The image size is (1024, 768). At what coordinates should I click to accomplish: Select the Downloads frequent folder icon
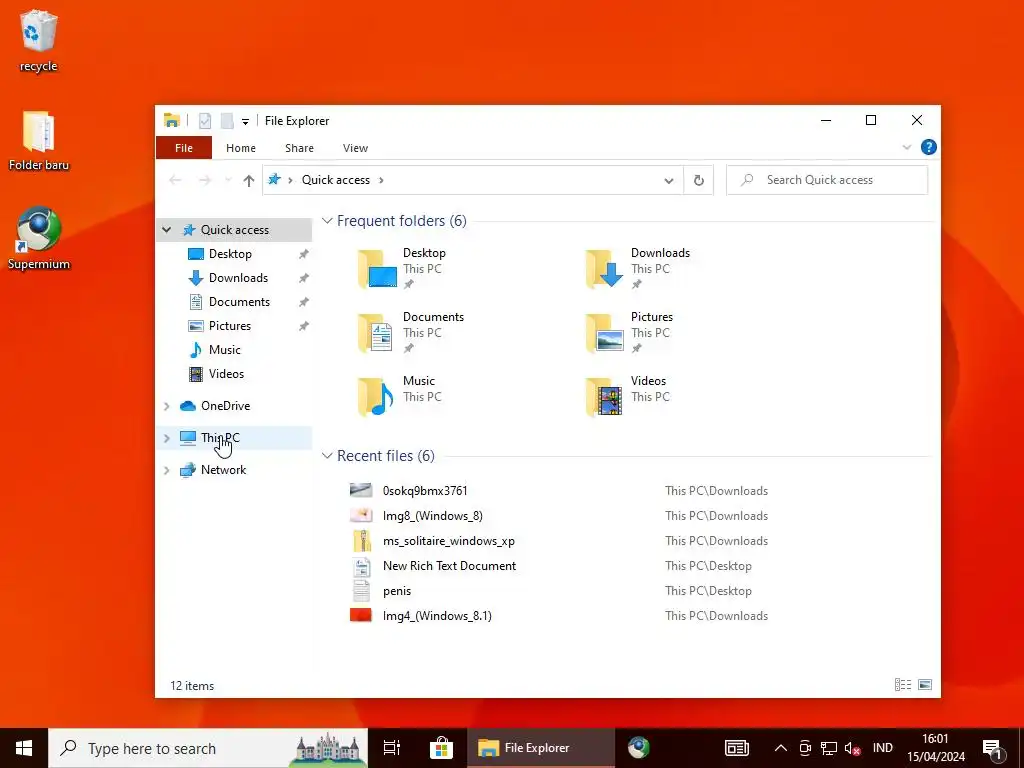coord(605,268)
